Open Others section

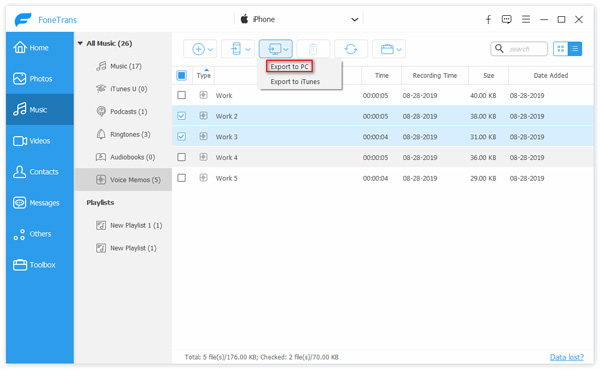39,234
